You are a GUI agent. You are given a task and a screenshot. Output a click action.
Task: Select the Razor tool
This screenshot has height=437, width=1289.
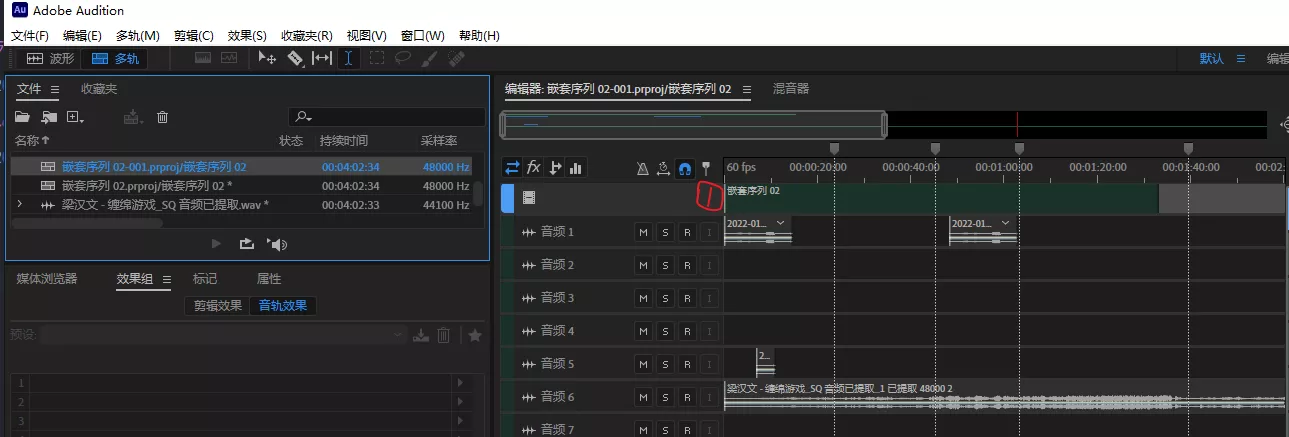pos(295,59)
